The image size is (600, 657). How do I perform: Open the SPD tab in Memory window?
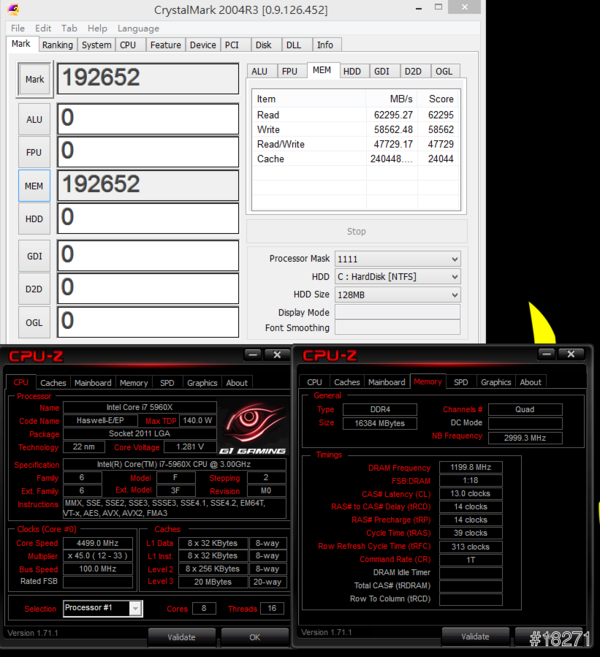click(x=460, y=382)
